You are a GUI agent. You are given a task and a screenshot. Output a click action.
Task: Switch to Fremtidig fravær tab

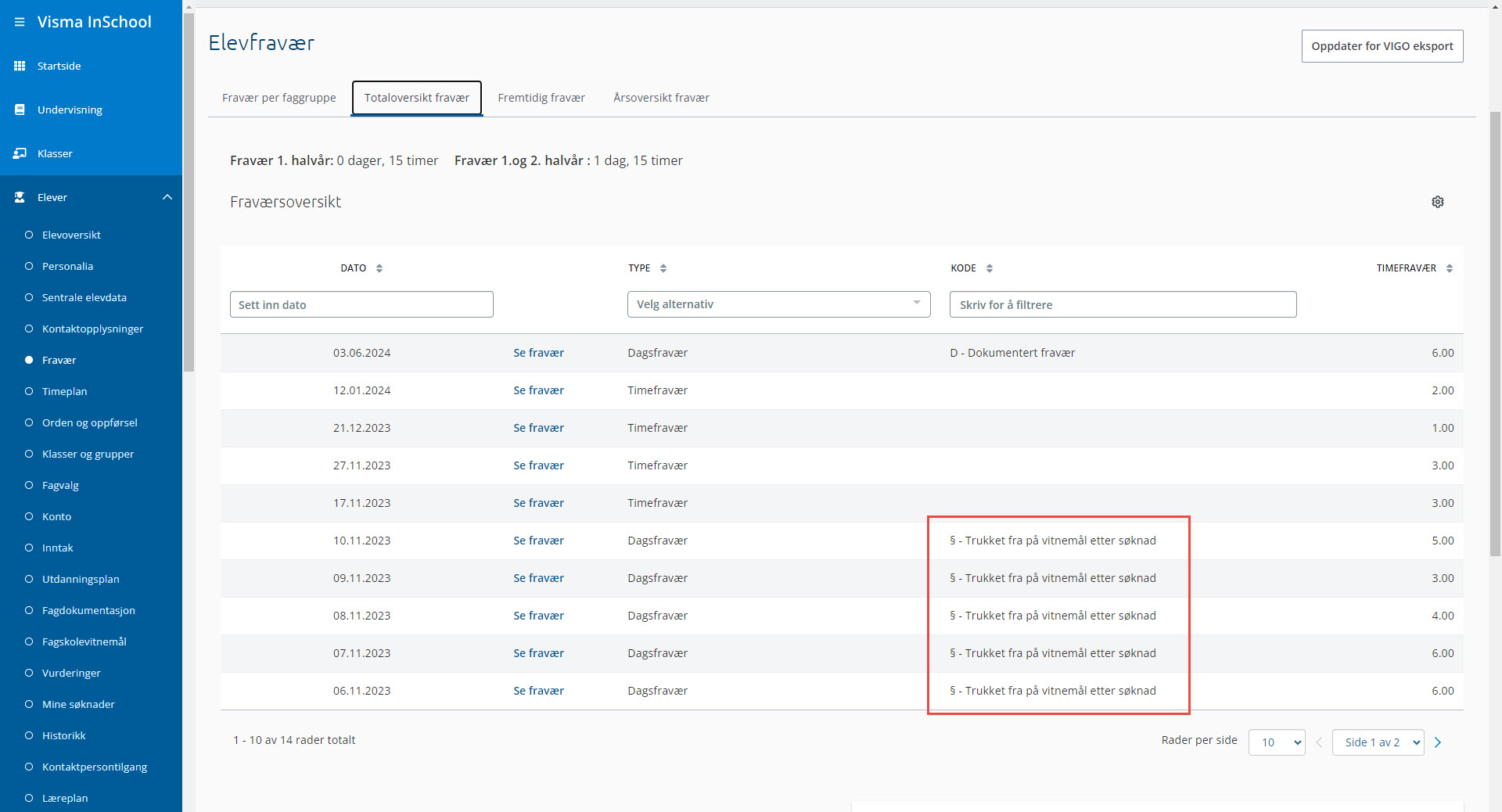(541, 98)
